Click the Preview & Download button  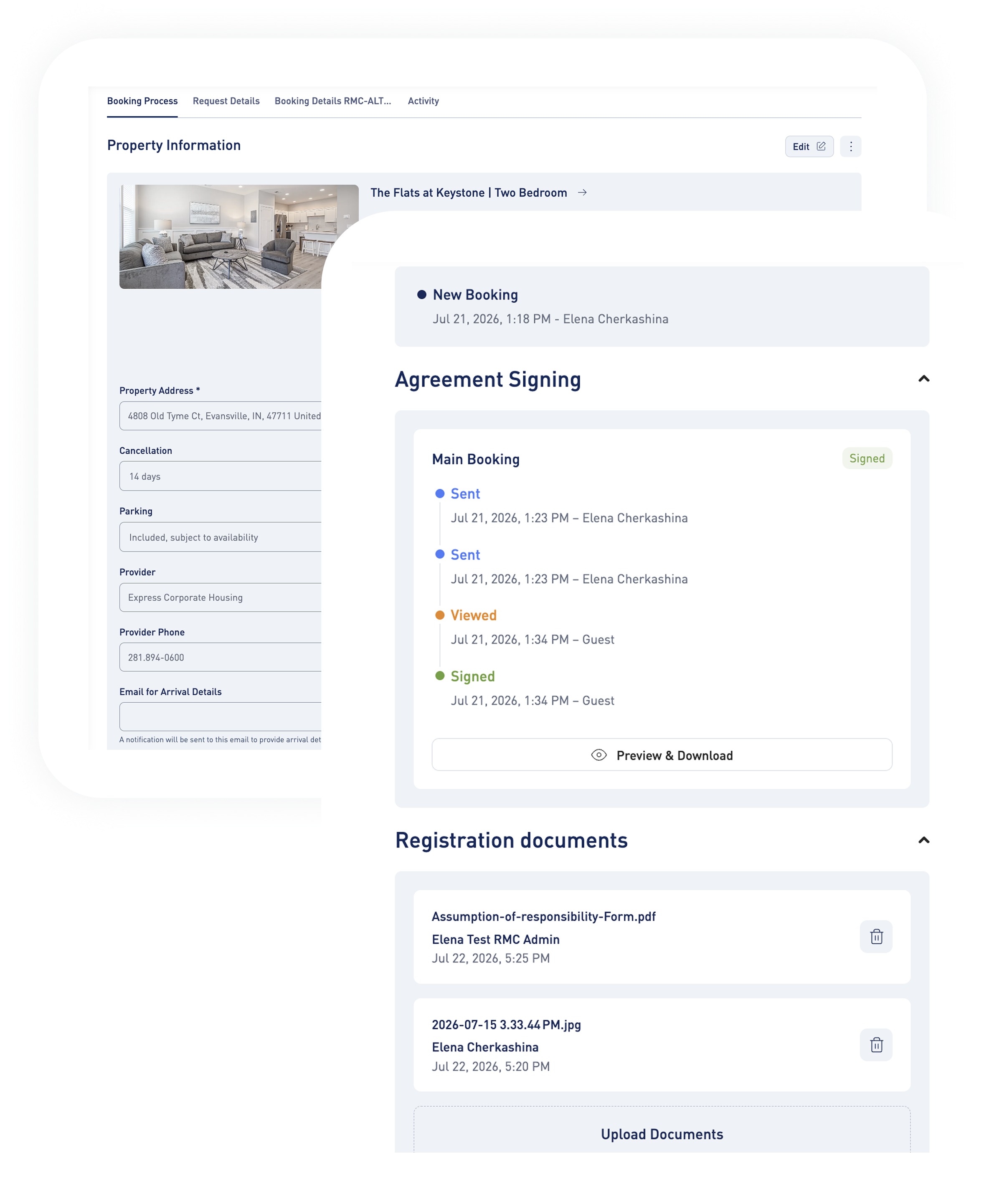[x=662, y=755]
